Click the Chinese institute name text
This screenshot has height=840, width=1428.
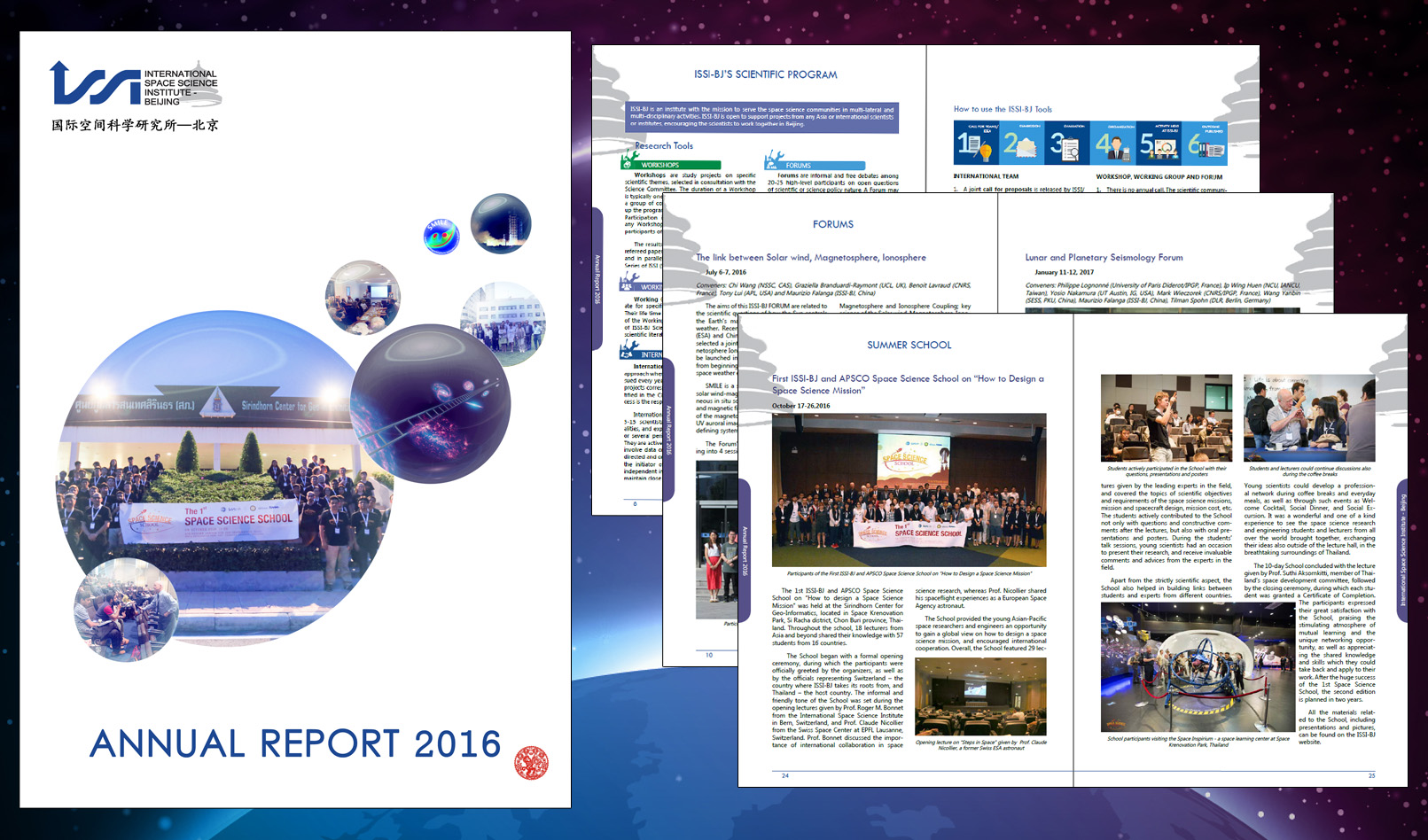pyautogui.click(x=135, y=125)
